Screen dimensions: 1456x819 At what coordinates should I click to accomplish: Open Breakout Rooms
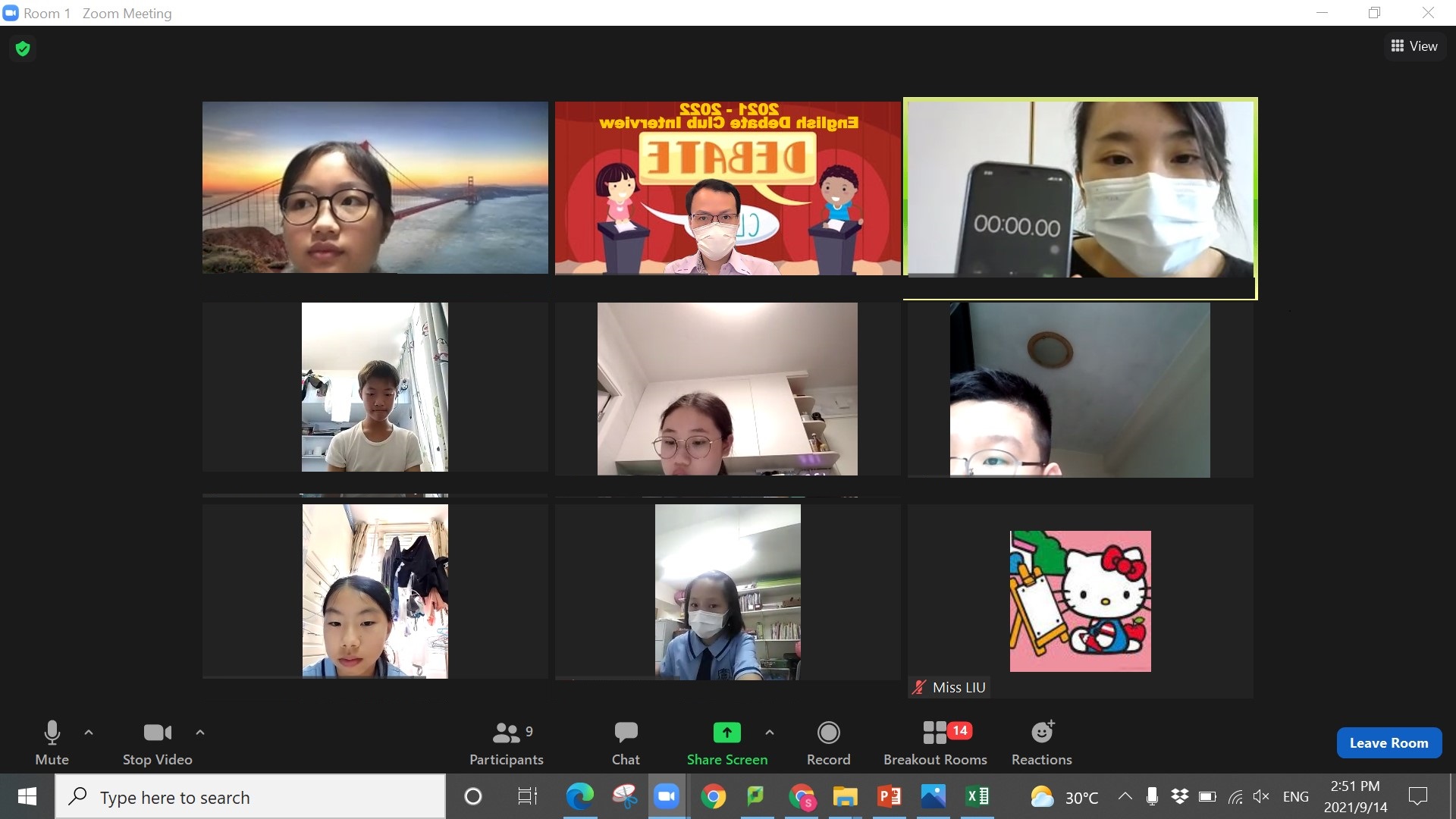pos(935,742)
